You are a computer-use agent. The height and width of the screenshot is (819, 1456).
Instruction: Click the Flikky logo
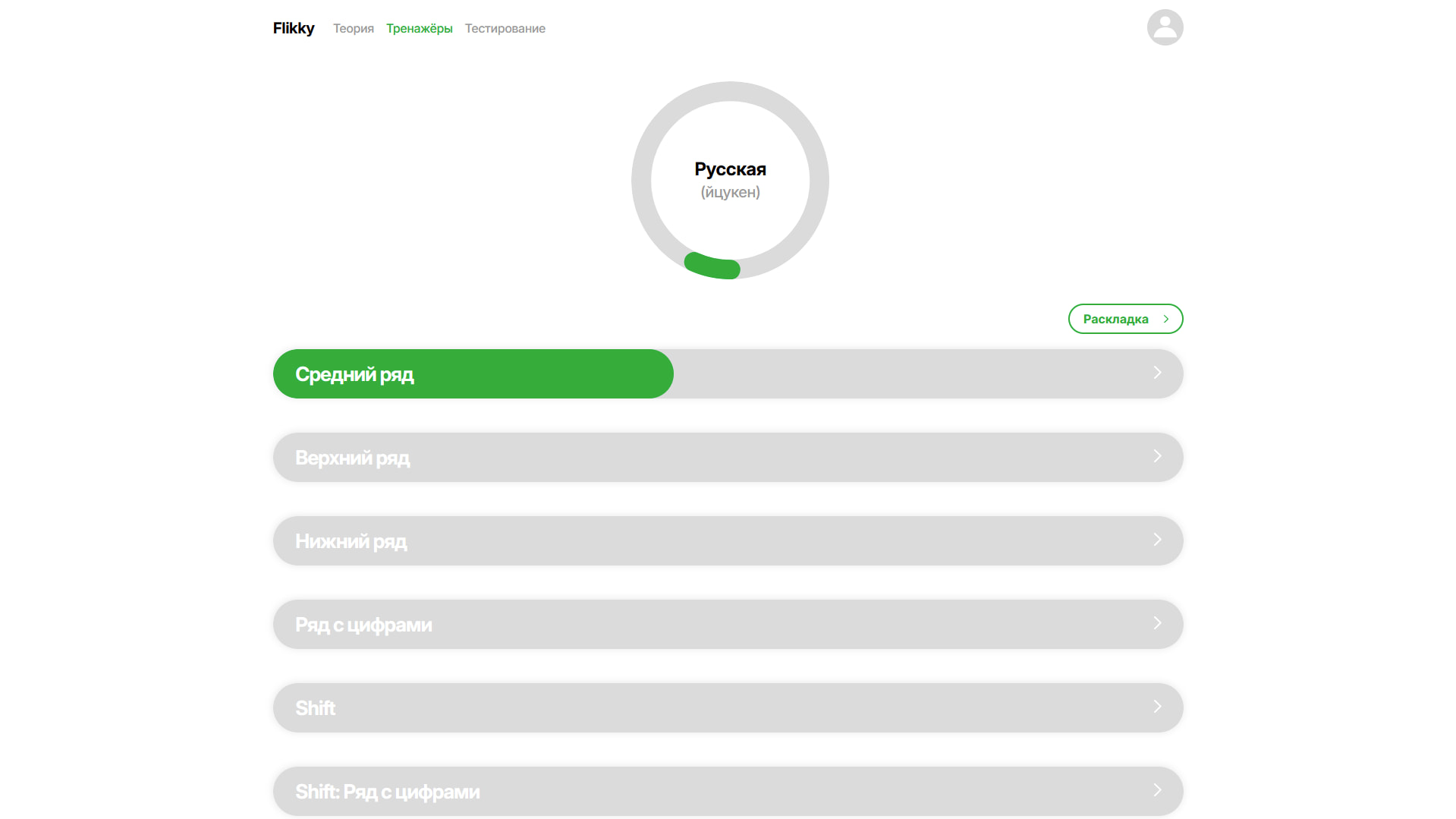(294, 28)
